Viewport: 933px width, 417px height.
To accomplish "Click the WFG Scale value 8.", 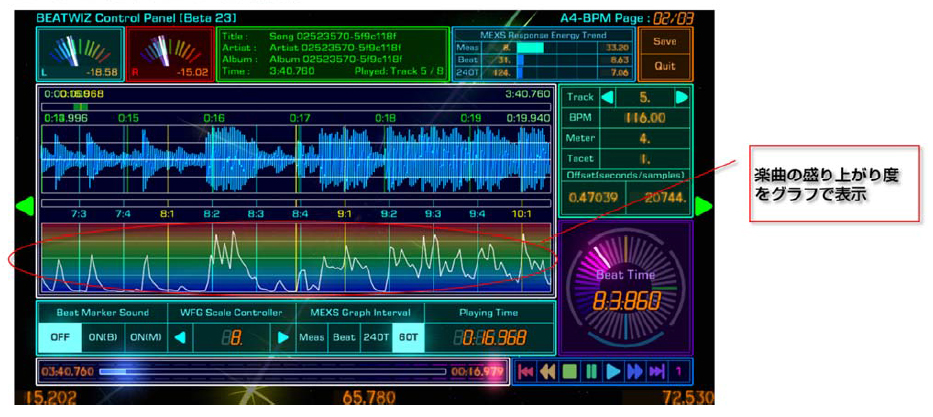I will pyautogui.click(x=232, y=337).
